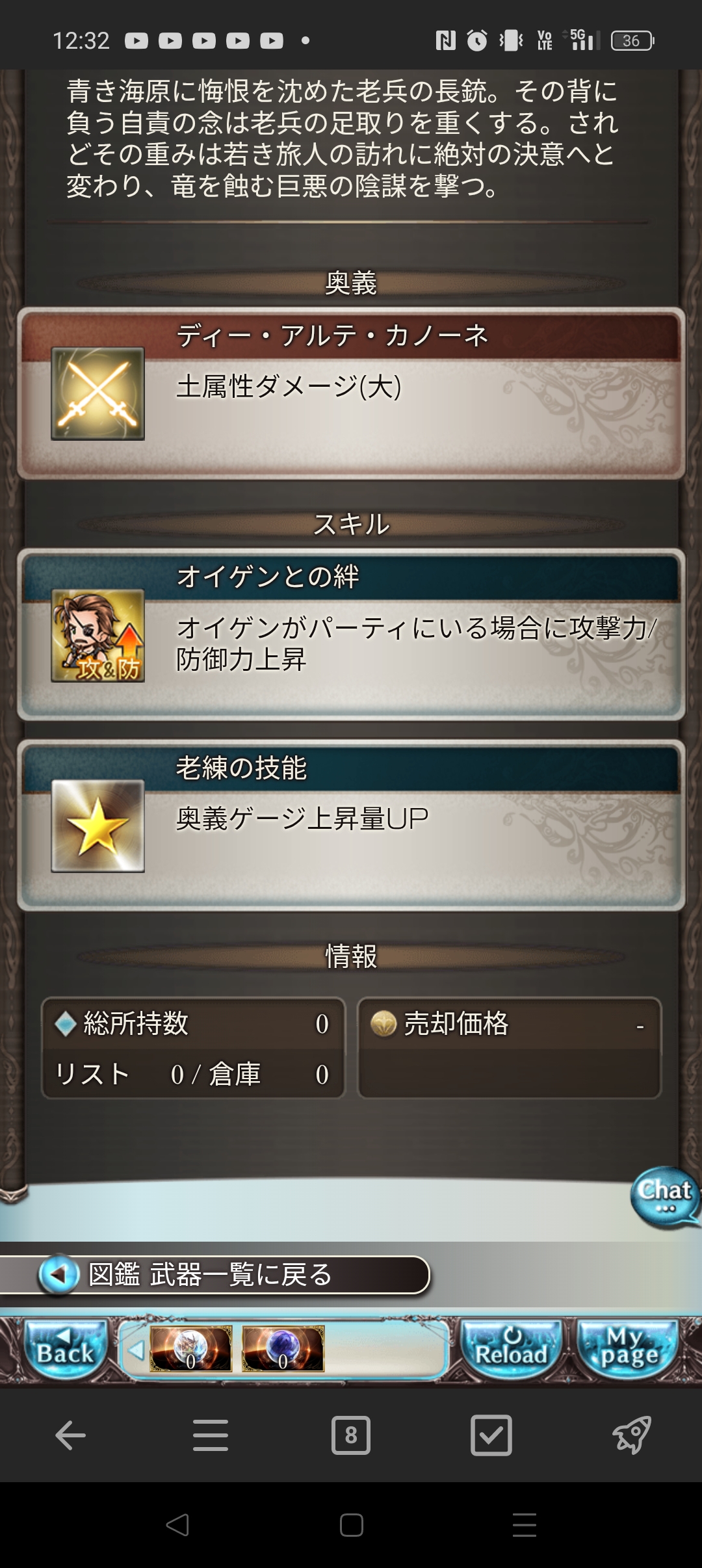
Task: Tap the browser checkmark icon
Action: (x=491, y=1435)
